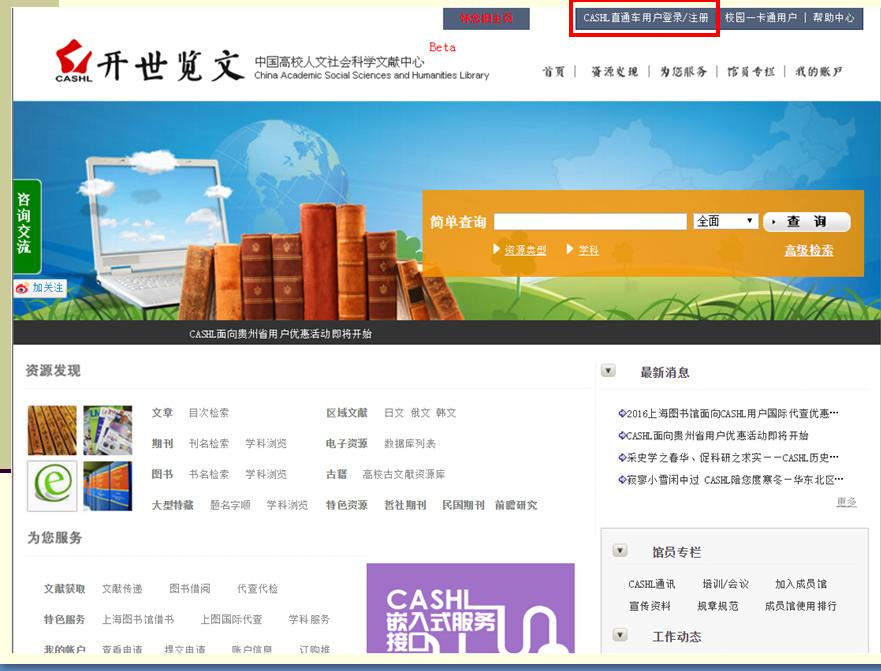Click the Weibo 加关注 follow button
Screen dimensions: 881x671
point(40,288)
